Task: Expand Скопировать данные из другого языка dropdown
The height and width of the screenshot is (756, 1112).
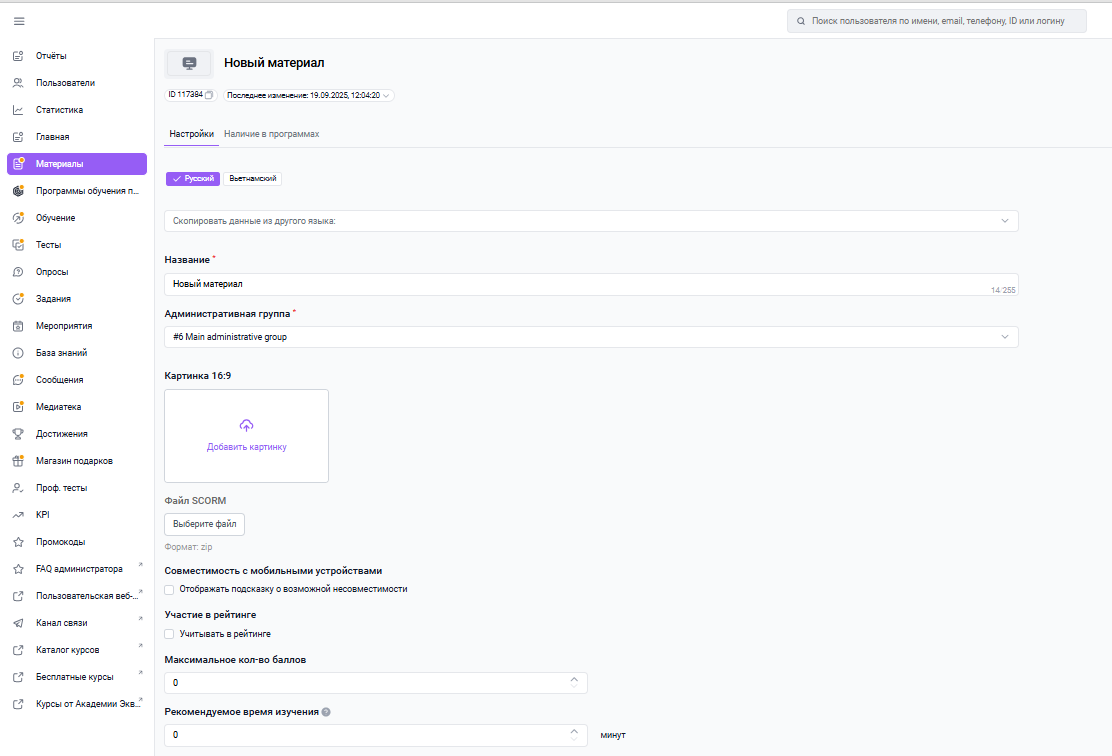Action: click(591, 221)
